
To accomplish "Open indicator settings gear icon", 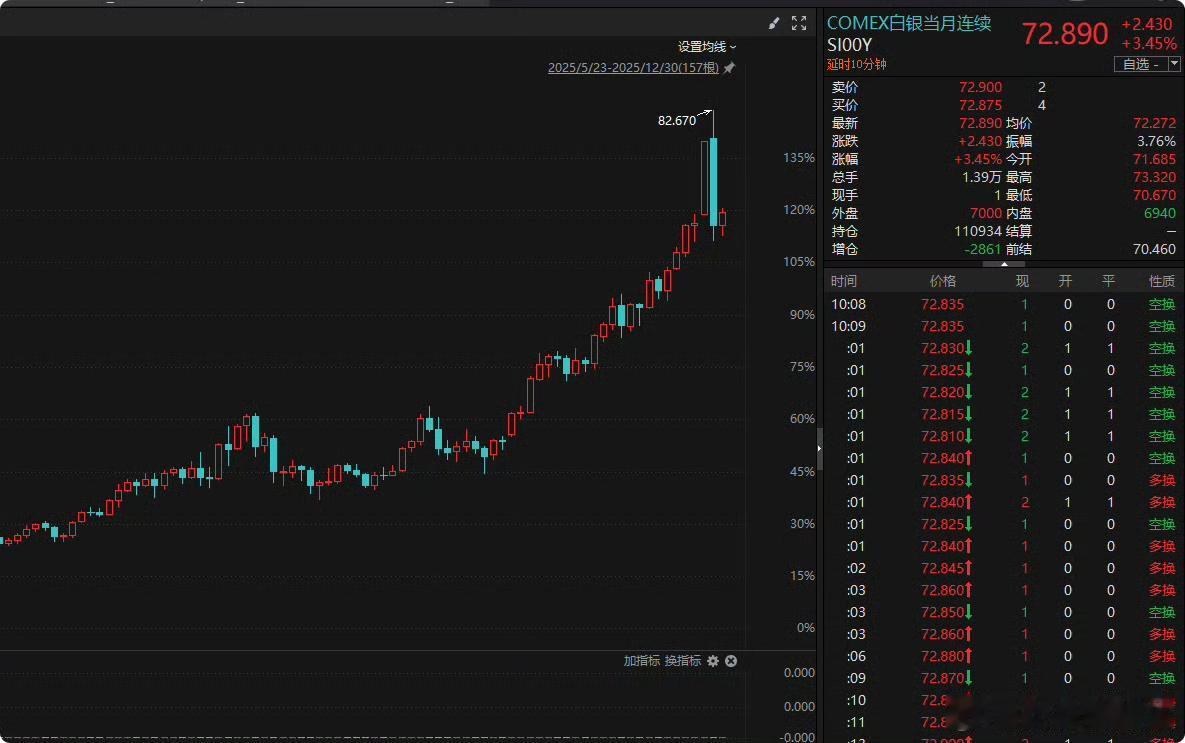I will 713,661.
